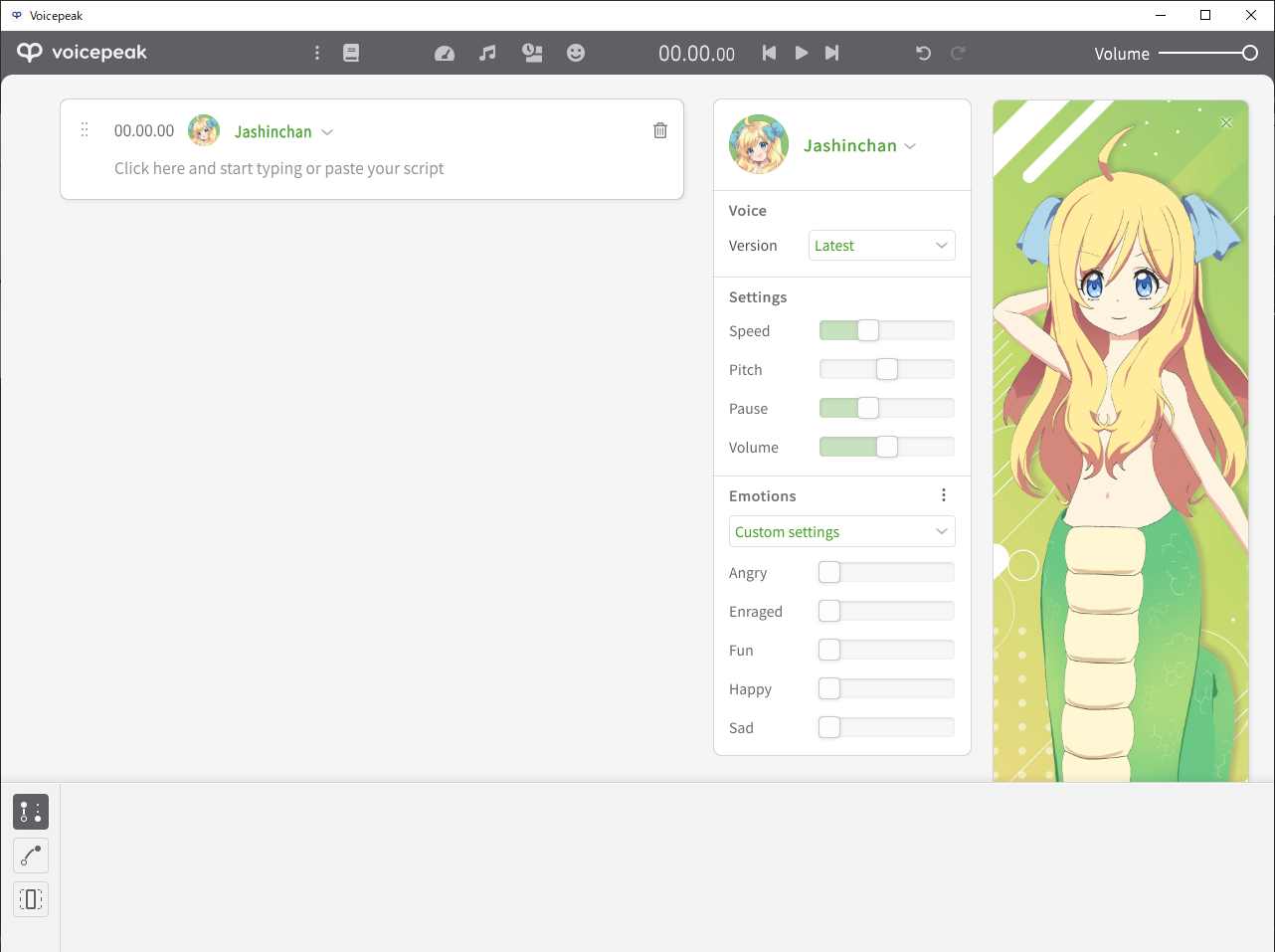Toggle the top tool in bottom-left panel
The image size is (1275, 952).
point(31,812)
